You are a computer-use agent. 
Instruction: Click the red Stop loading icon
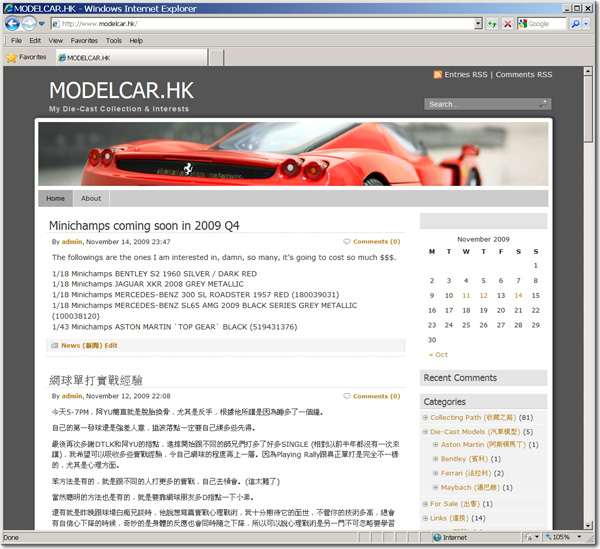507,24
